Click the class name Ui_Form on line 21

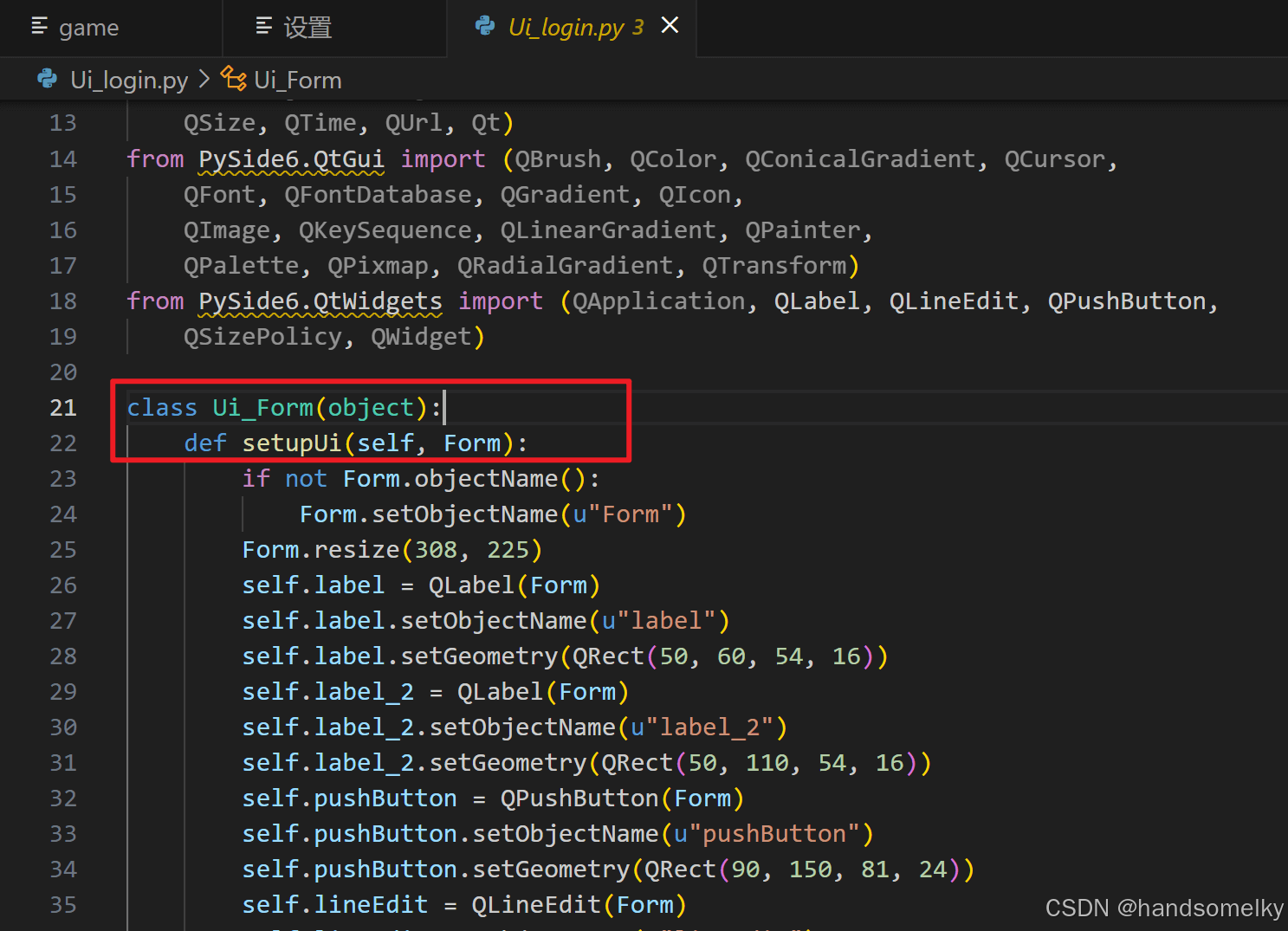pos(263,408)
